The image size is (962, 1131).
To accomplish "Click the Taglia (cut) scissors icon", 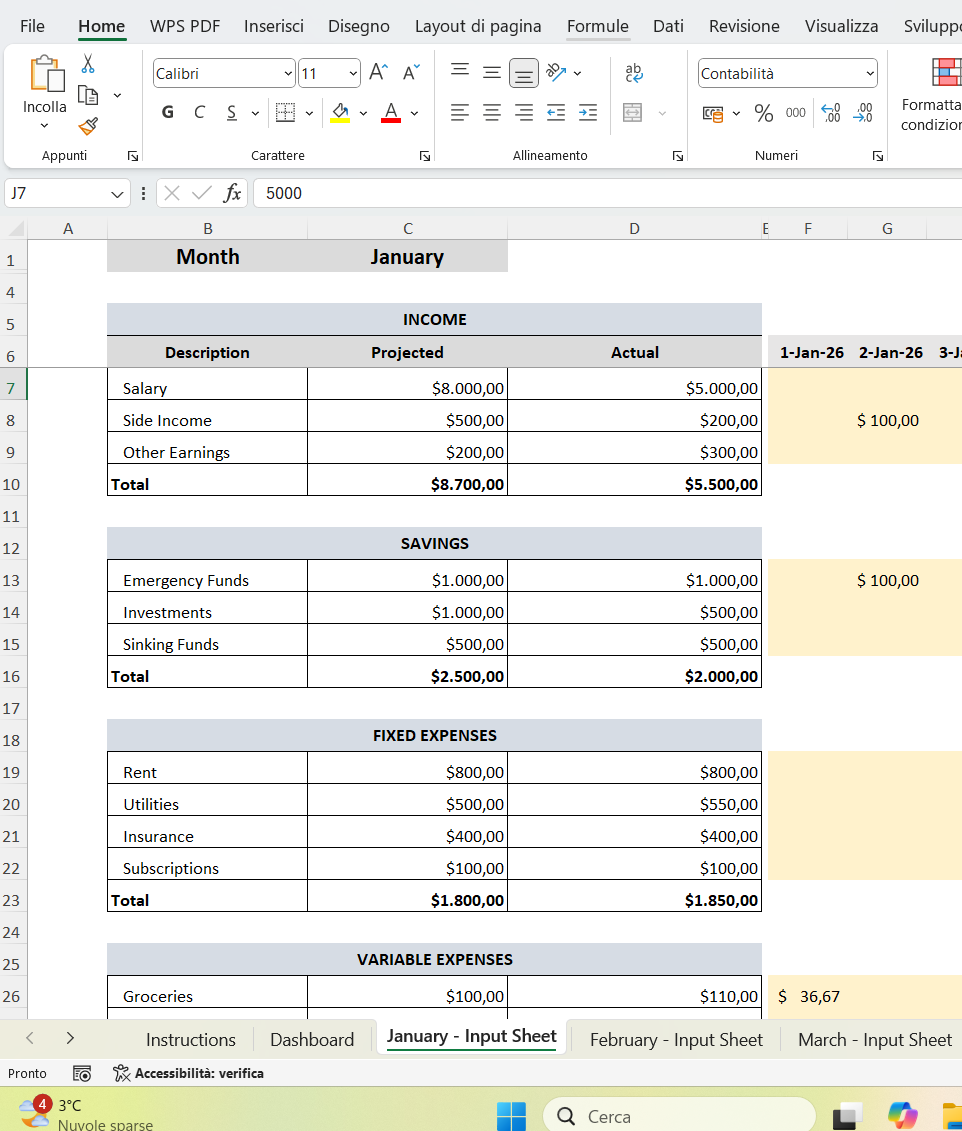I will click(x=87, y=62).
